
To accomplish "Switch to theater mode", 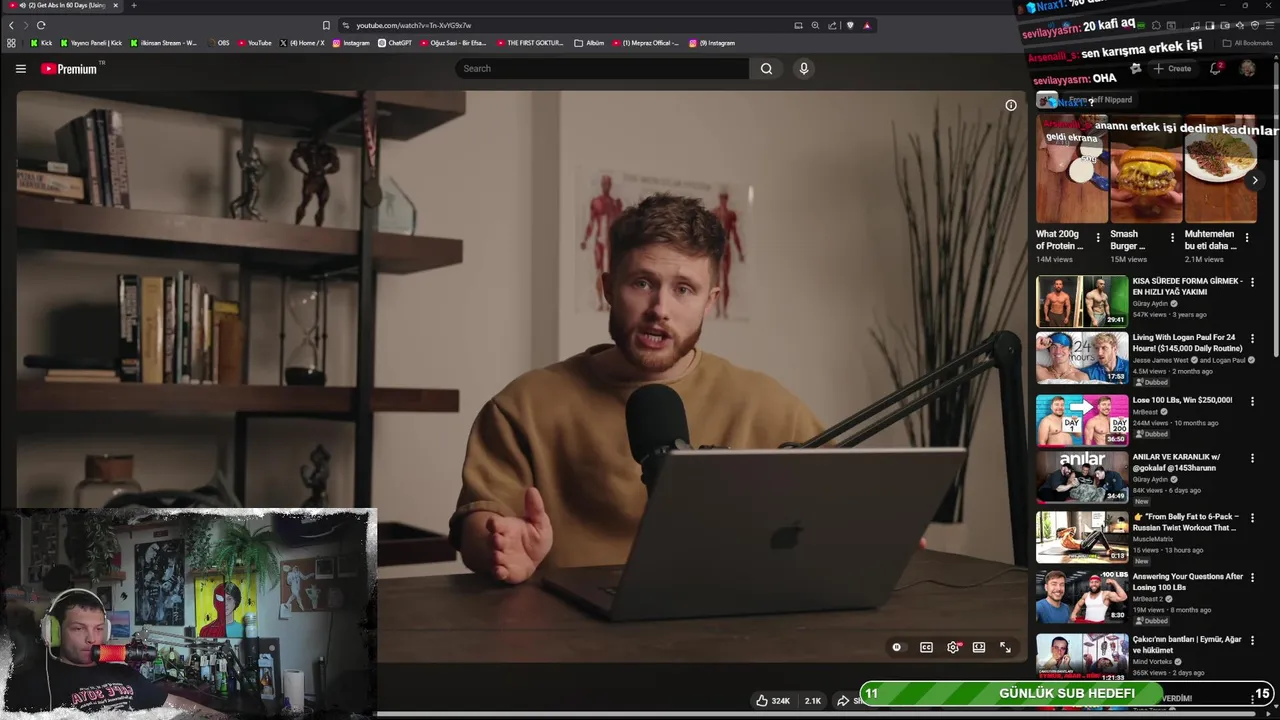I will [979, 647].
